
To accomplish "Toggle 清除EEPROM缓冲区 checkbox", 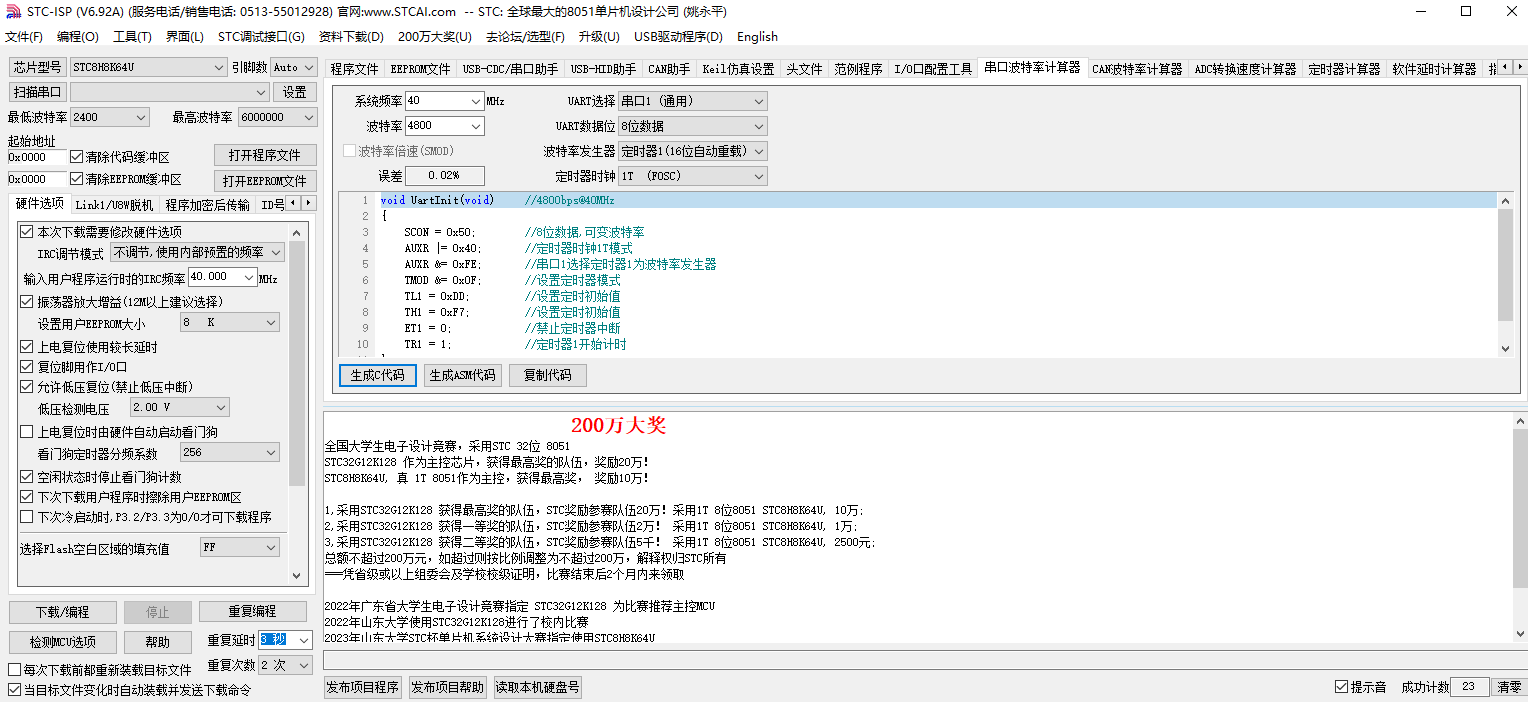I will pyautogui.click(x=77, y=179).
